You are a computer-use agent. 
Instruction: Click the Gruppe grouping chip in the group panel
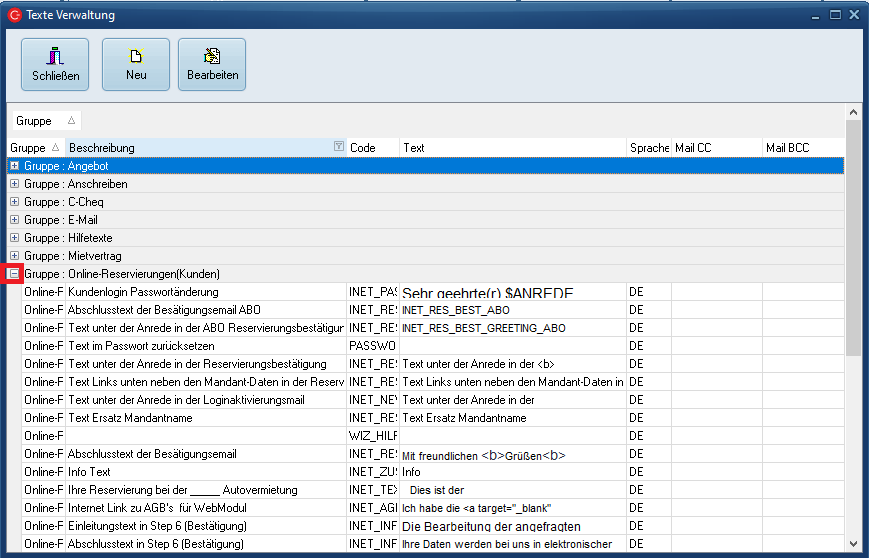[45, 121]
